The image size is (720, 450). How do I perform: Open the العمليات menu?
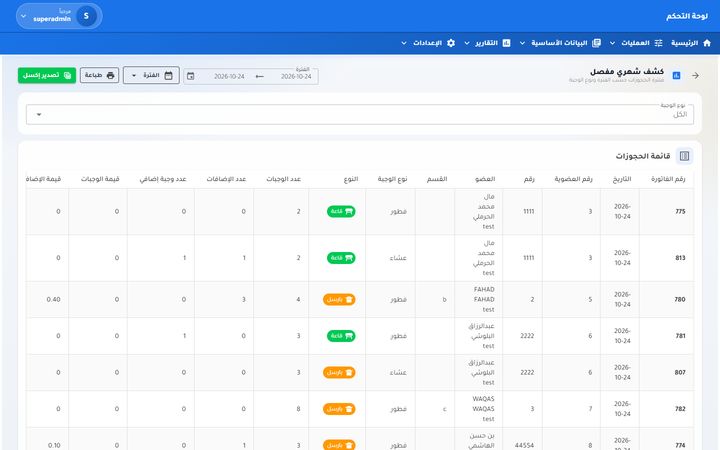click(x=641, y=43)
